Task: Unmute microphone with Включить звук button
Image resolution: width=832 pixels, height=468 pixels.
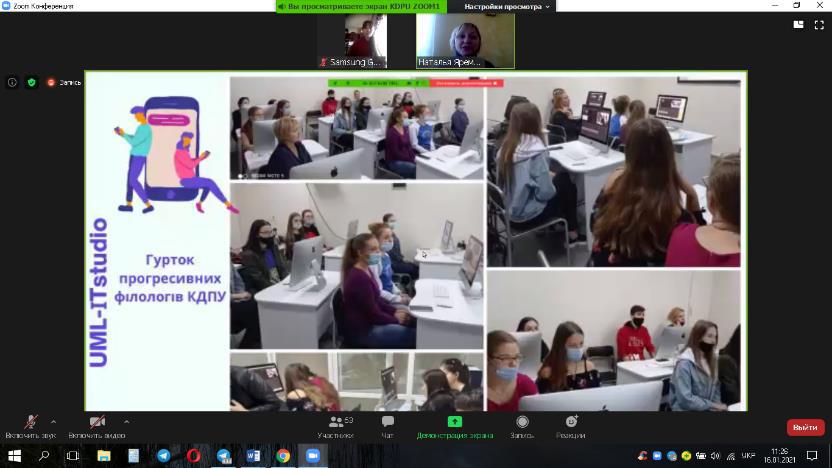Action: pos(30,424)
